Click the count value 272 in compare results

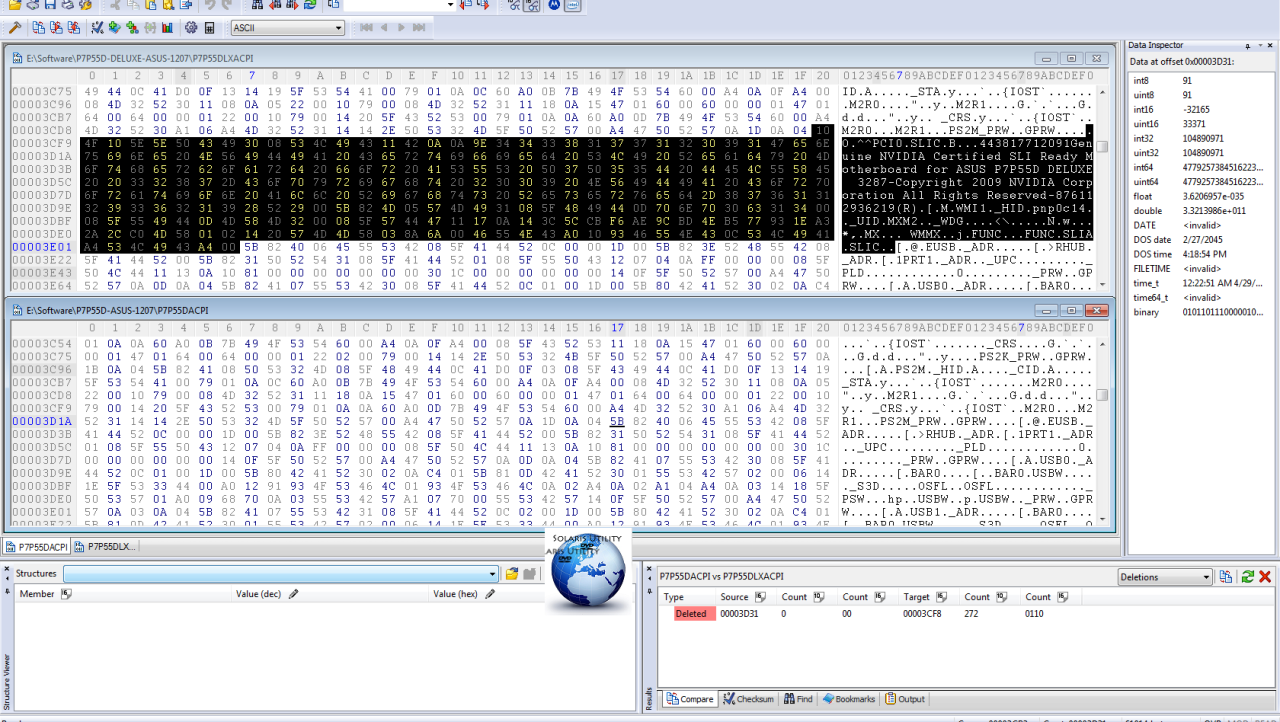coord(972,614)
